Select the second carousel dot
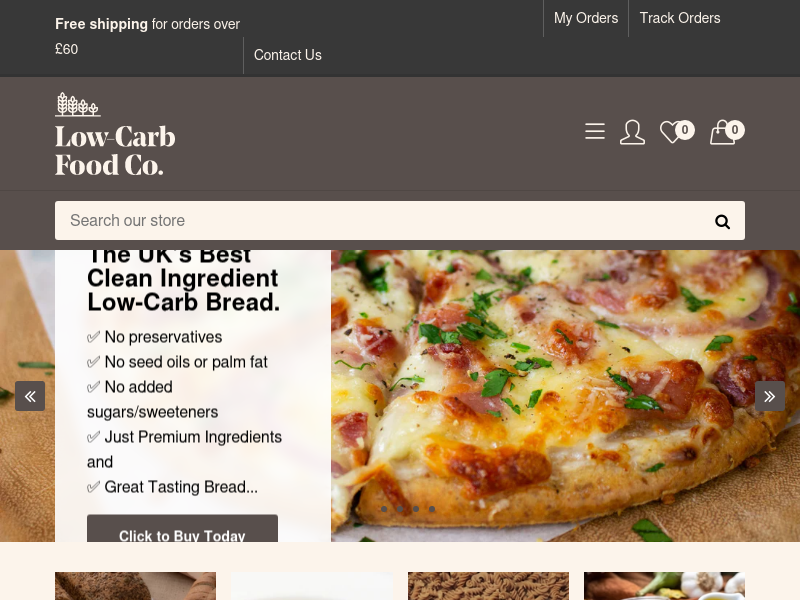Image resolution: width=800 pixels, height=600 pixels. (400, 509)
